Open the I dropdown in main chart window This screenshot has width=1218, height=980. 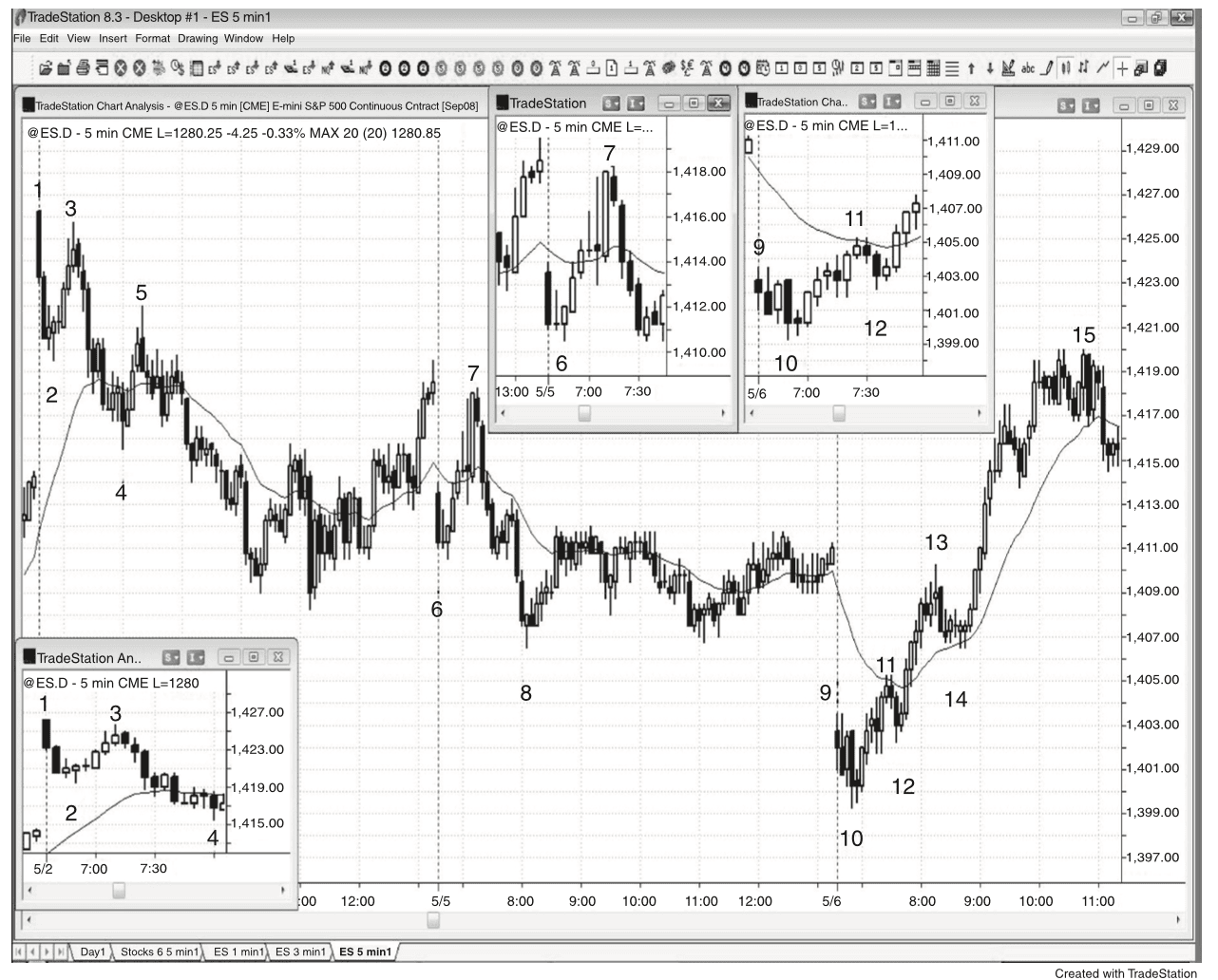point(1091,105)
